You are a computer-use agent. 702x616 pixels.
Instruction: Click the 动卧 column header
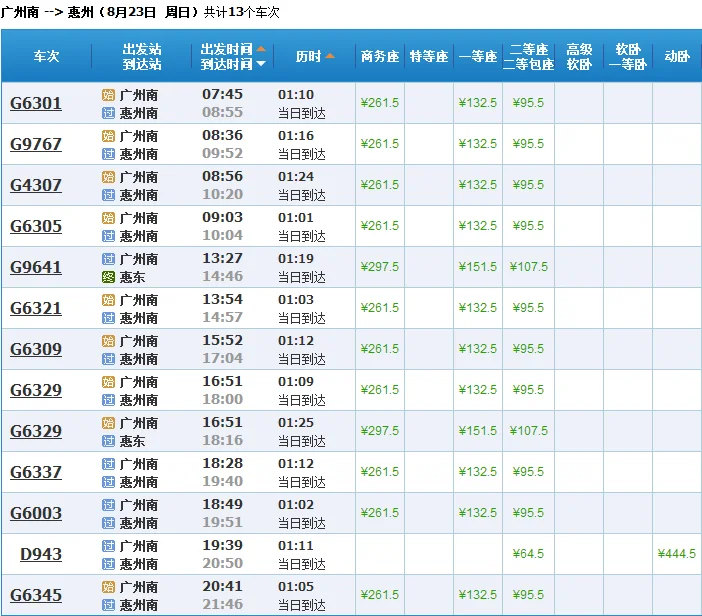pyautogui.click(x=676, y=56)
